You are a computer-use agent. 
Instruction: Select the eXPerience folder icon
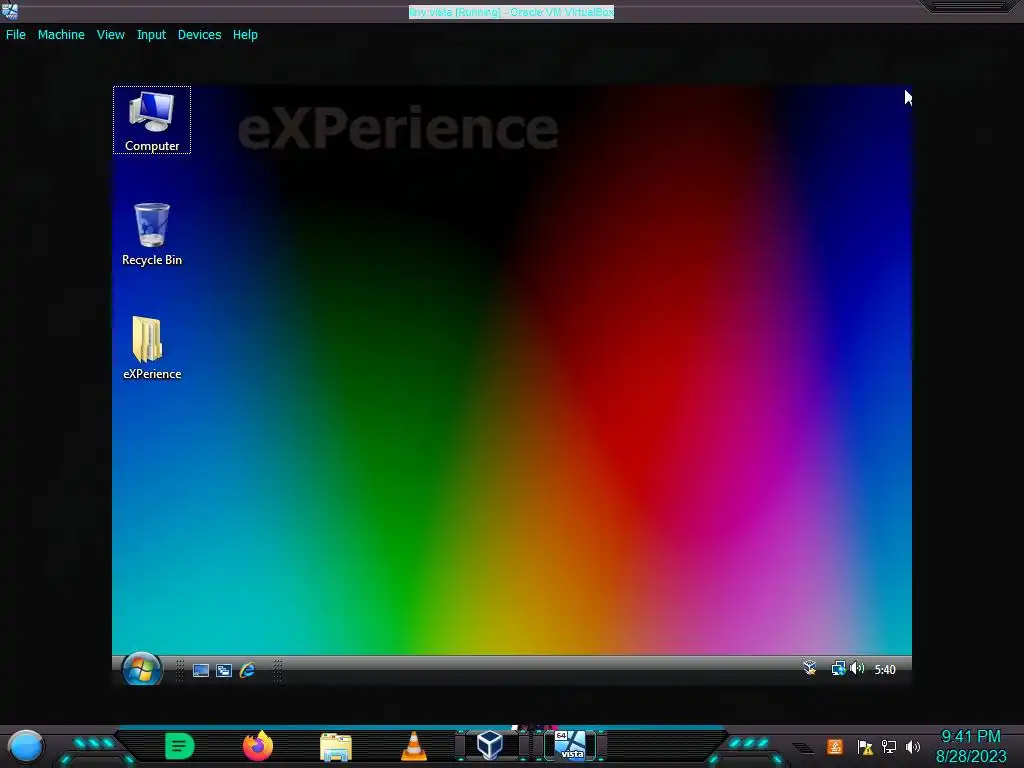tap(152, 348)
